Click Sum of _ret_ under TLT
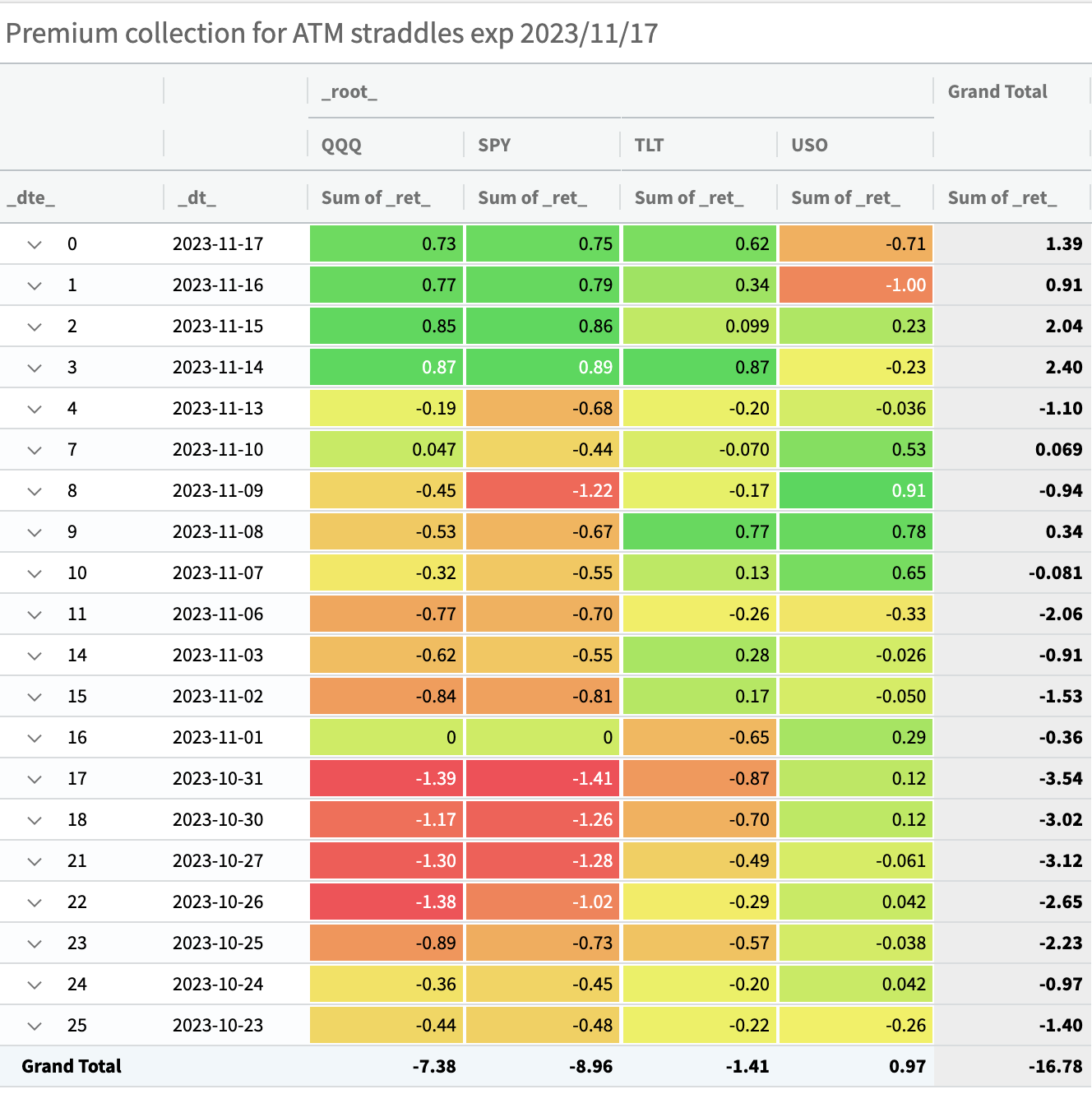 coord(689,197)
